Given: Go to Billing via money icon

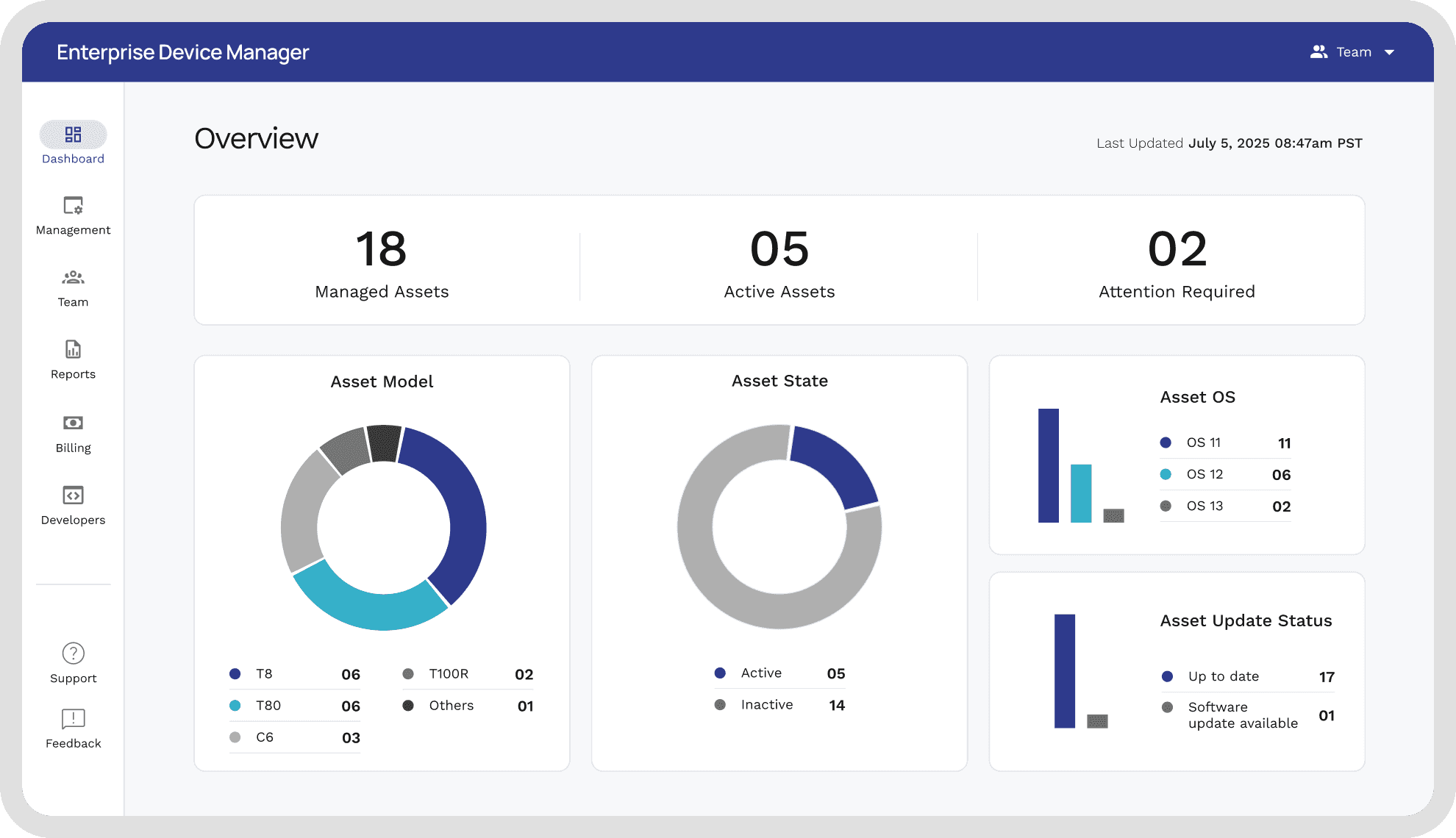Looking at the screenshot, I should click(73, 423).
